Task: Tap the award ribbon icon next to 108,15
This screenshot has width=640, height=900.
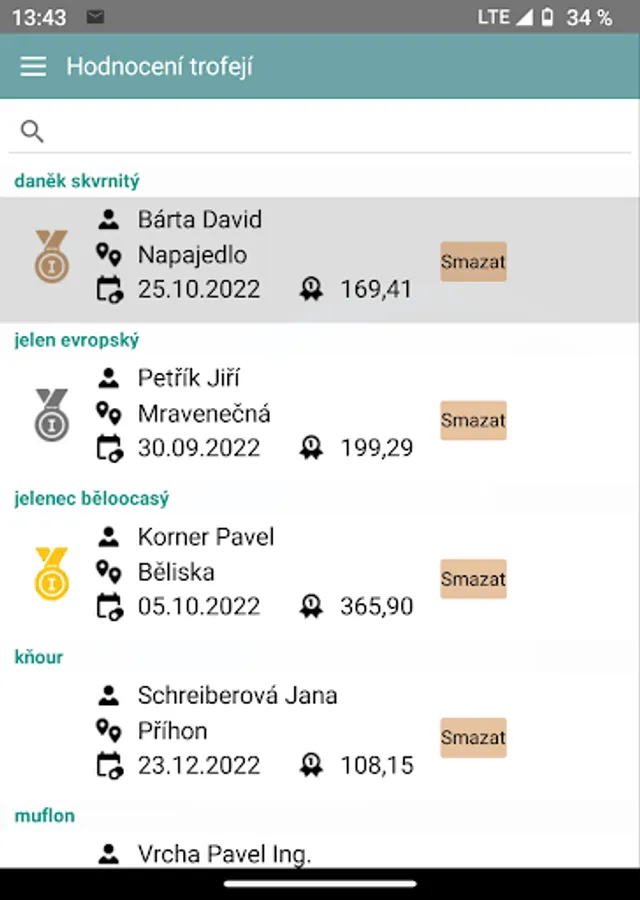Action: [311, 766]
